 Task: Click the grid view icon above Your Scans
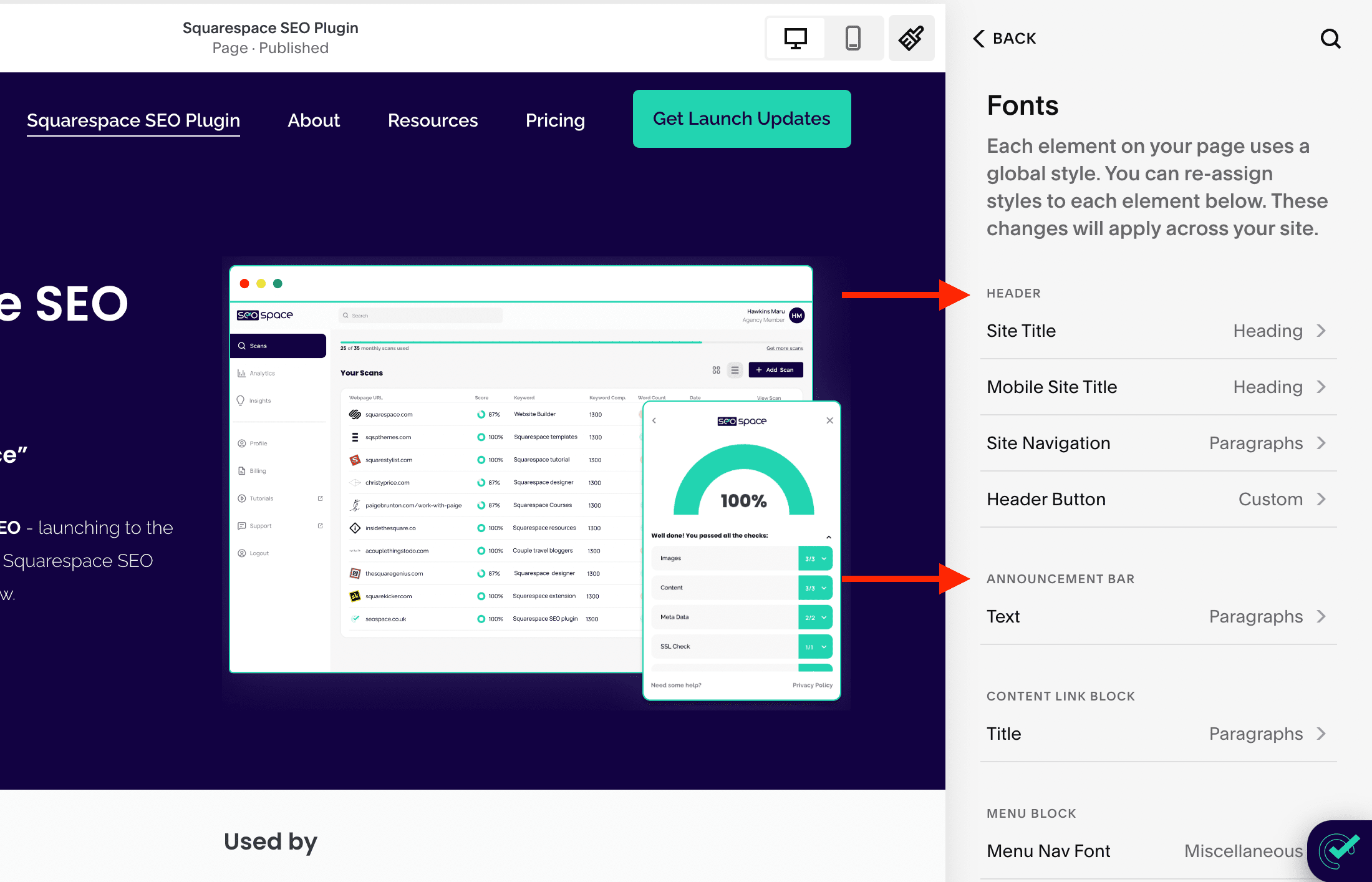click(x=716, y=369)
